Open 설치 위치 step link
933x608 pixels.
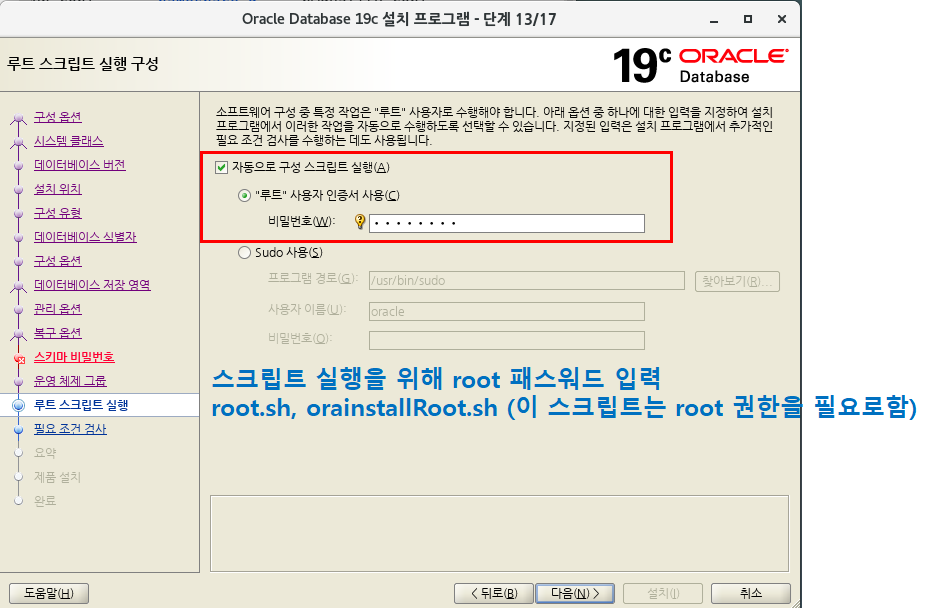click(58, 189)
